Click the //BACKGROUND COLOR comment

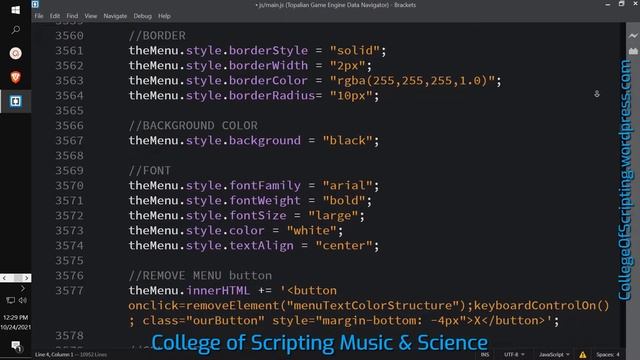click(193, 125)
